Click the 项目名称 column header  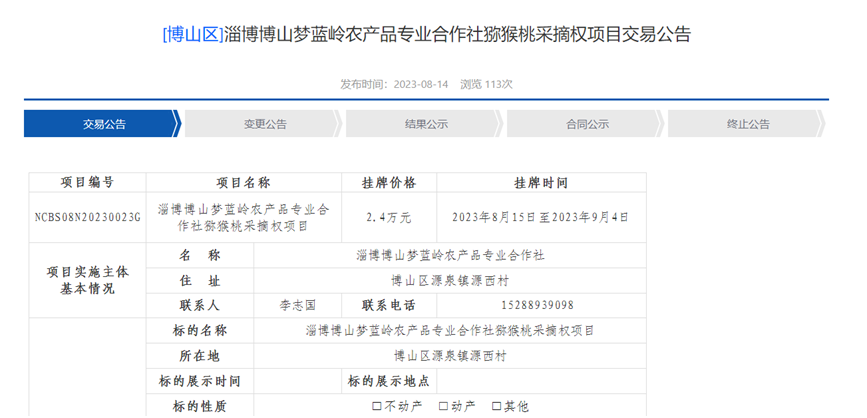click(243, 183)
